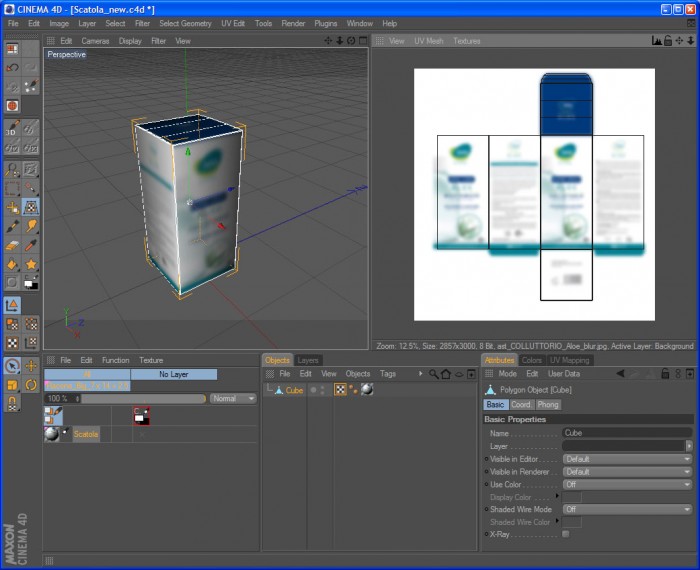
Task: Pick the Eraser tool
Action: coord(12,245)
